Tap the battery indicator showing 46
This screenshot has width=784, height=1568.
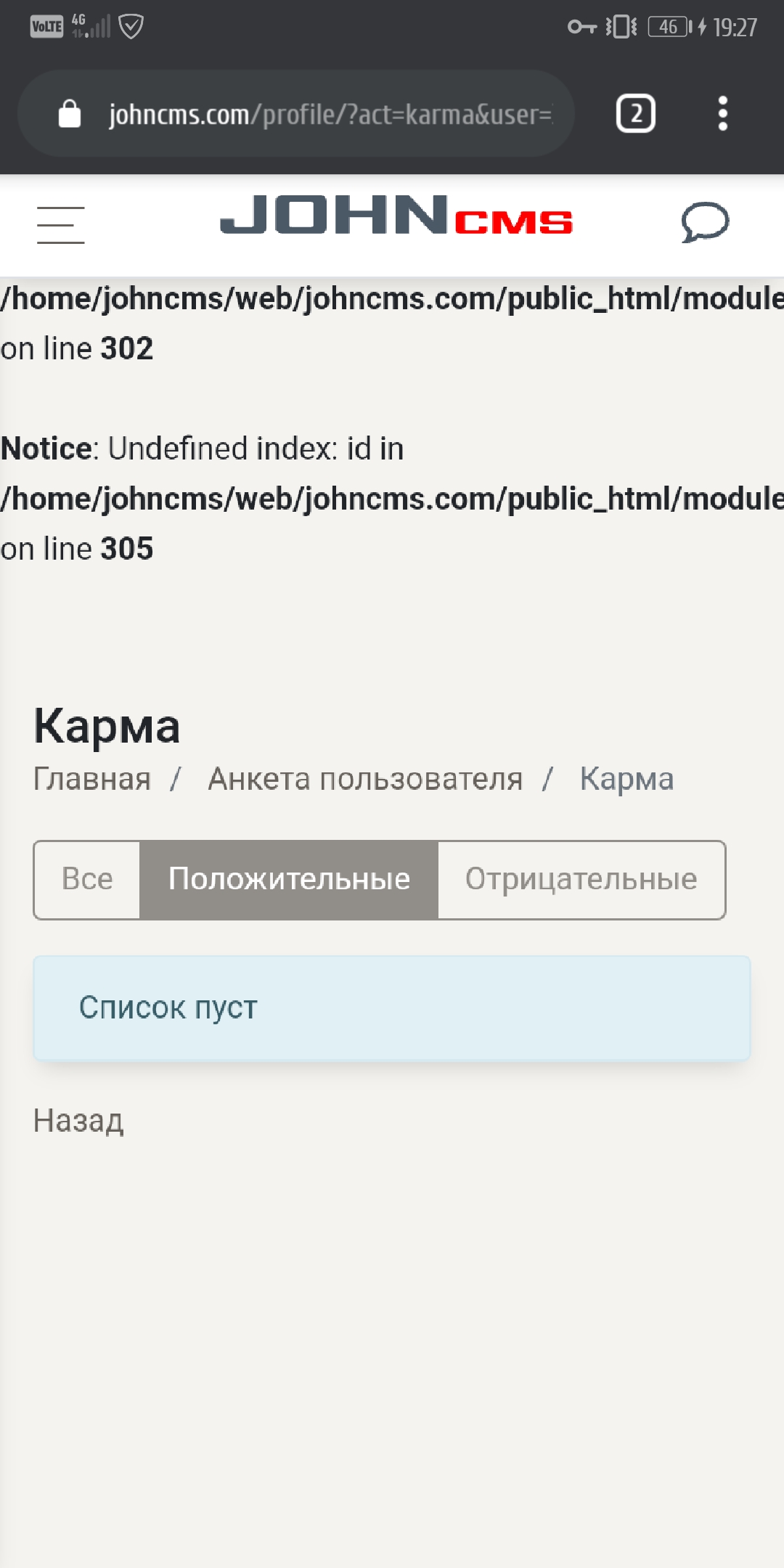[669, 28]
